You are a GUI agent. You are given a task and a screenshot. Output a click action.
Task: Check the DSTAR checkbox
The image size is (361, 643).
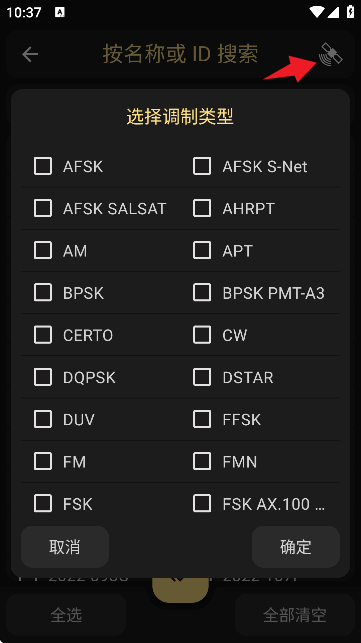point(202,377)
